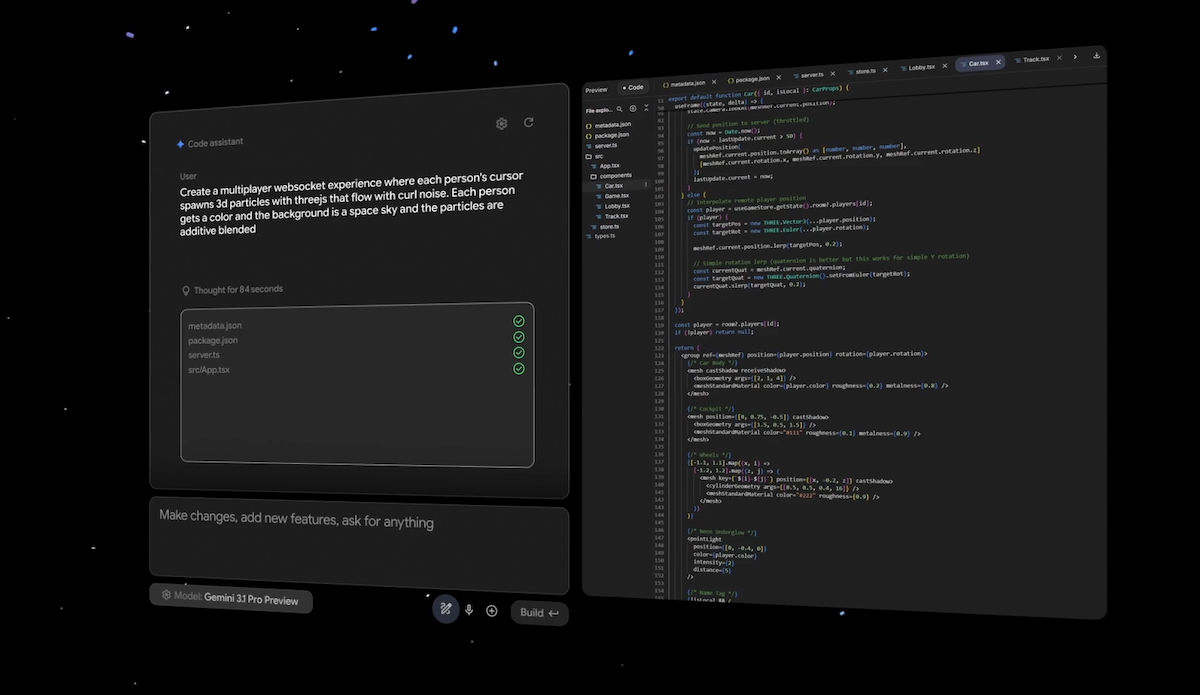The height and width of the screenshot is (695, 1200).
Task: Search files in the file explorer
Action: [x=620, y=108]
